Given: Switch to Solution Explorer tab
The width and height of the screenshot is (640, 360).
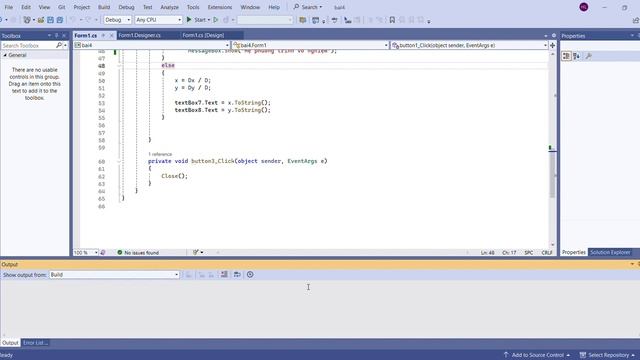Looking at the screenshot, I should 610,252.
